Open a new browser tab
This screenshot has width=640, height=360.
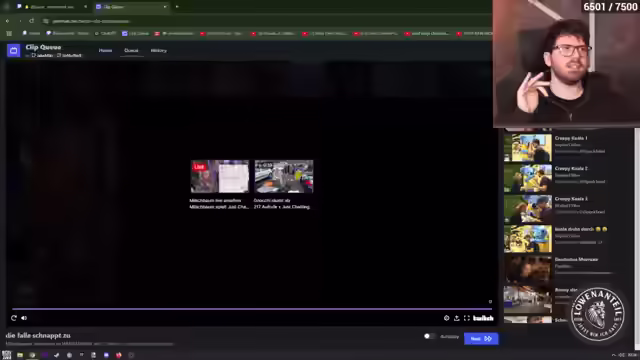click(177, 7)
